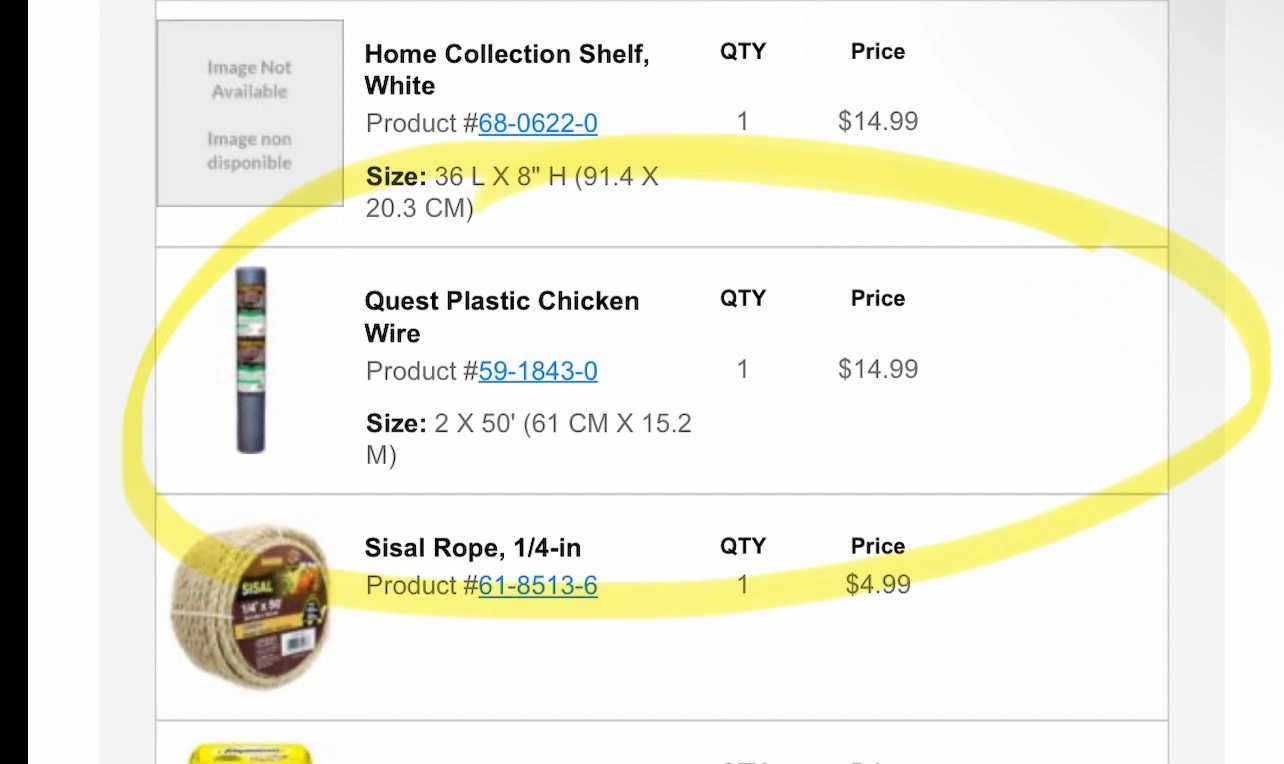1284x764 pixels.
Task: Open product link 59-1843-0
Action: click(x=538, y=371)
